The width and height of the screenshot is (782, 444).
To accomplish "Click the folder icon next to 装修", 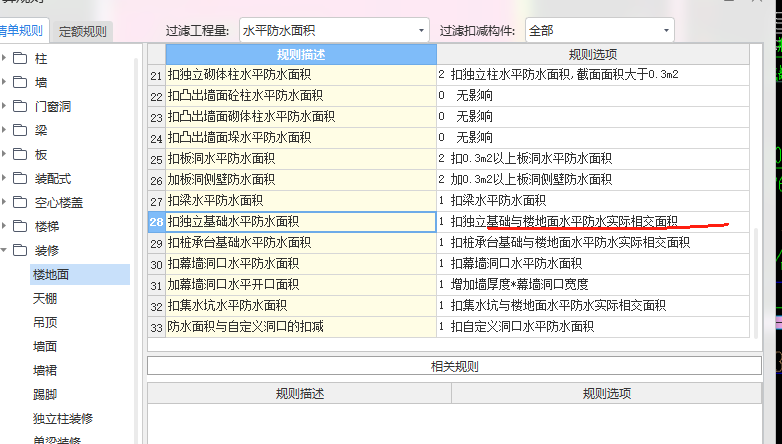I will click(x=20, y=250).
